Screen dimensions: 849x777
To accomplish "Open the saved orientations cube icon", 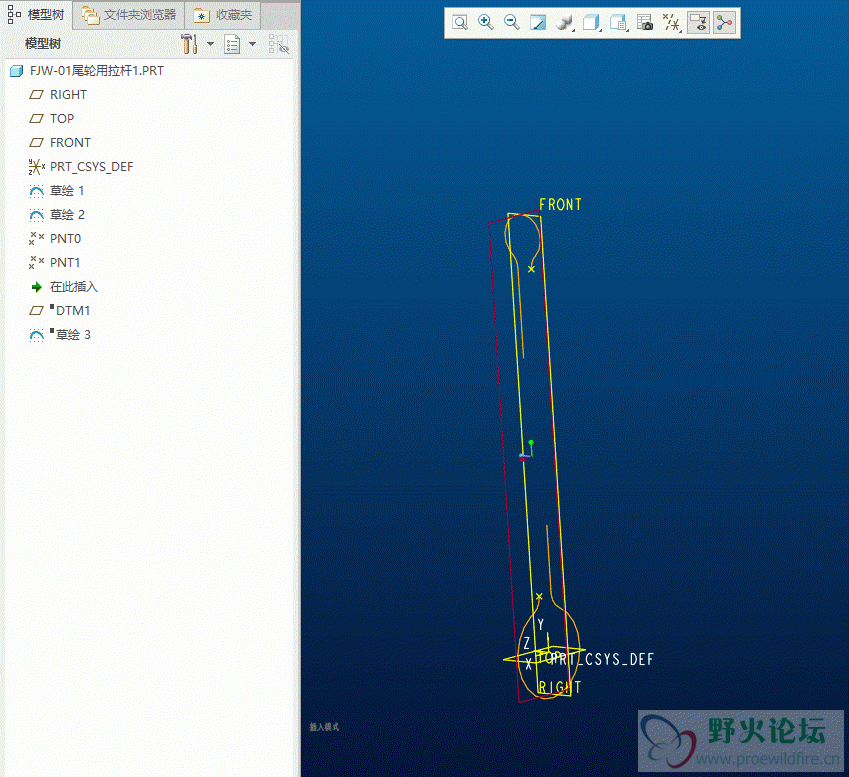I will [x=591, y=23].
